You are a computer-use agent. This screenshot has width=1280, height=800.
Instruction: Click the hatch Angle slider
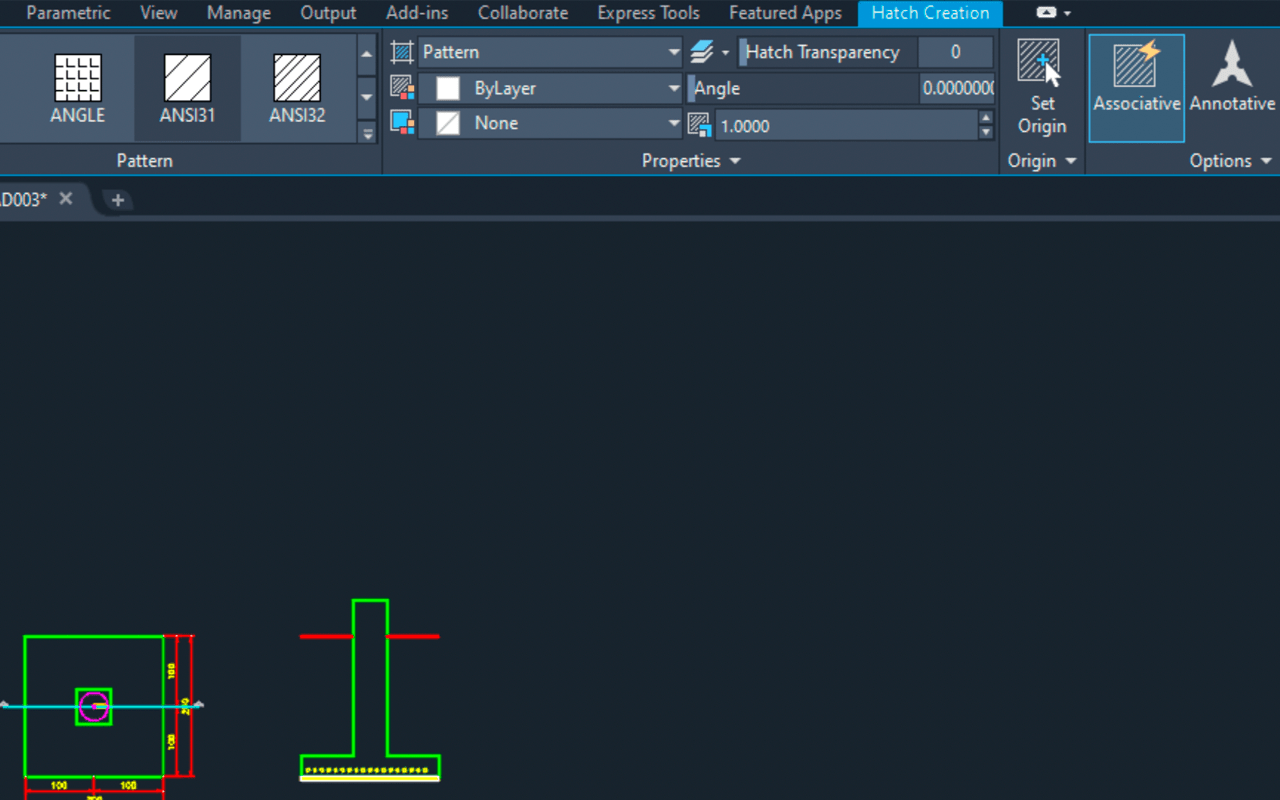pyautogui.click(x=804, y=88)
